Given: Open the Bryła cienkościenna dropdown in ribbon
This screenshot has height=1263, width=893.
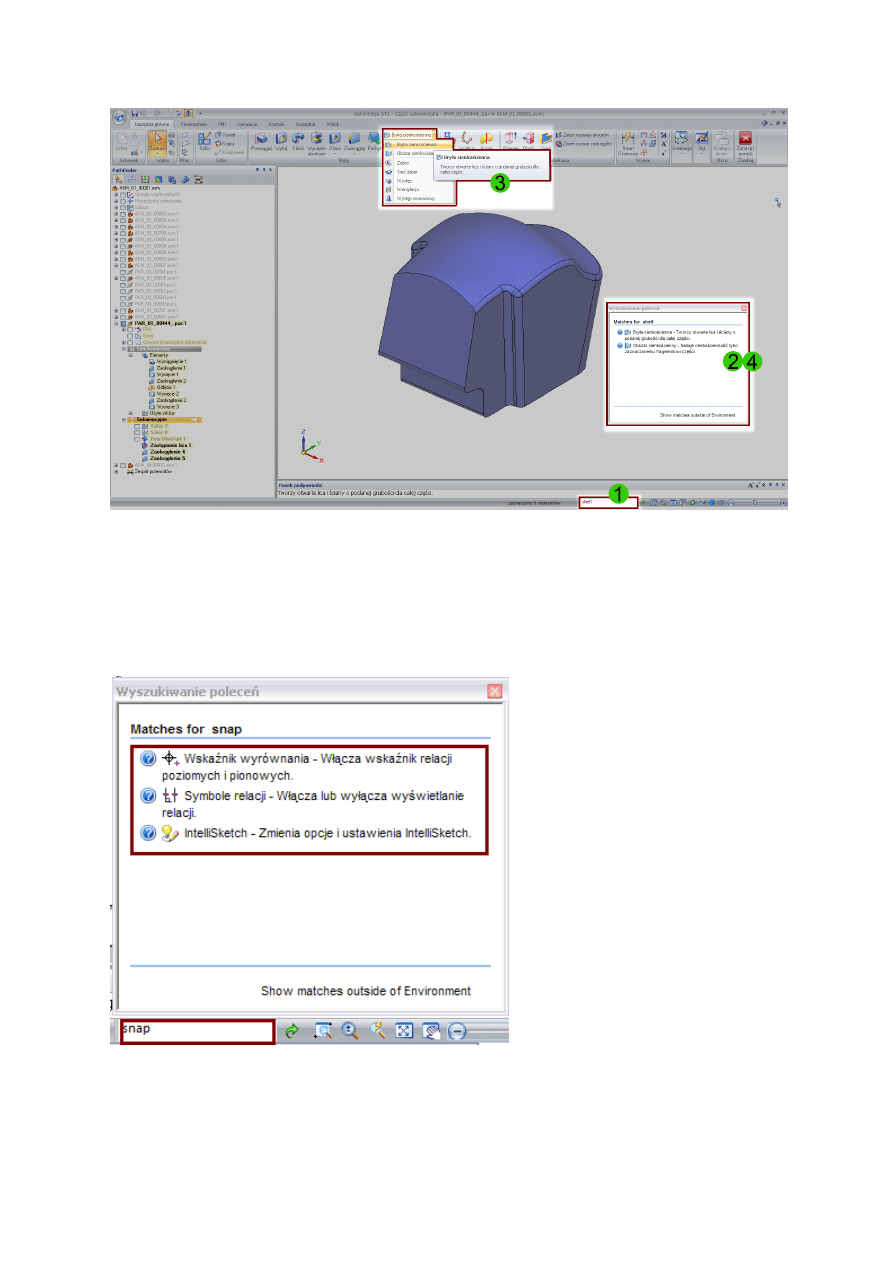Looking at the screenshot, I should [410, 134].
